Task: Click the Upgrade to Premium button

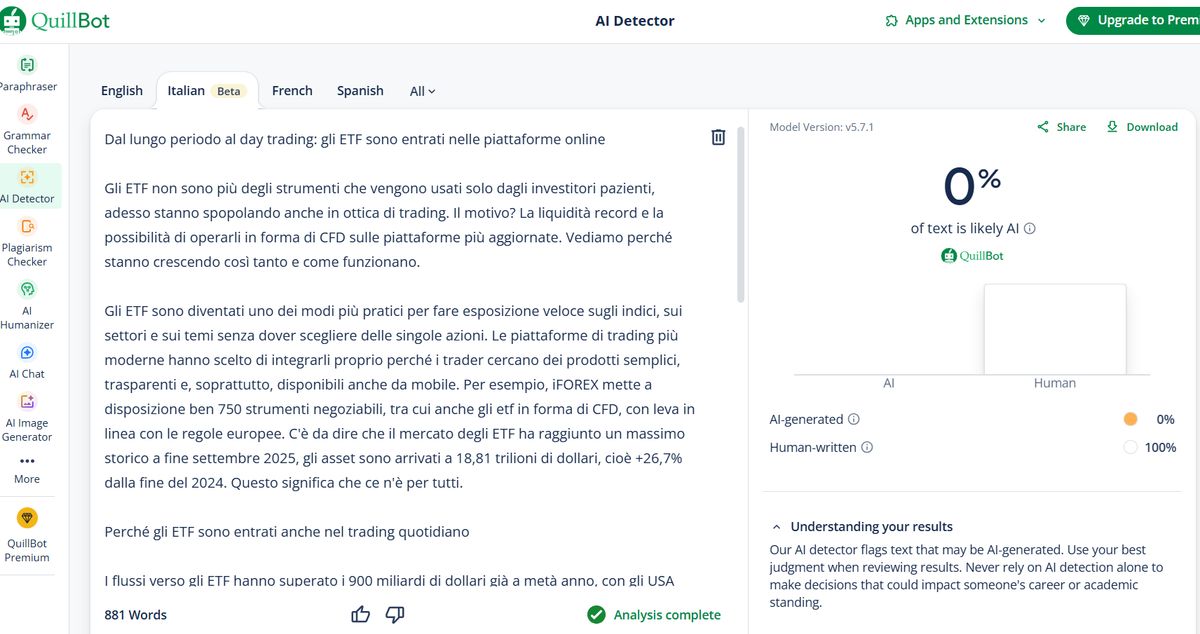Action: coord(1140,19)
